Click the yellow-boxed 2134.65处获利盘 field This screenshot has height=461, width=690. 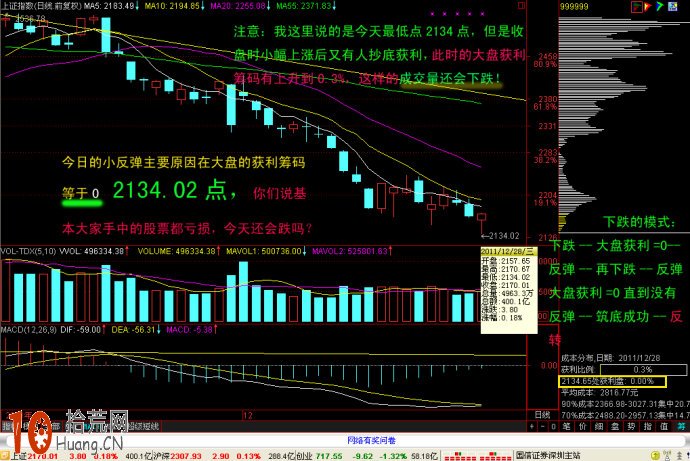610,381
